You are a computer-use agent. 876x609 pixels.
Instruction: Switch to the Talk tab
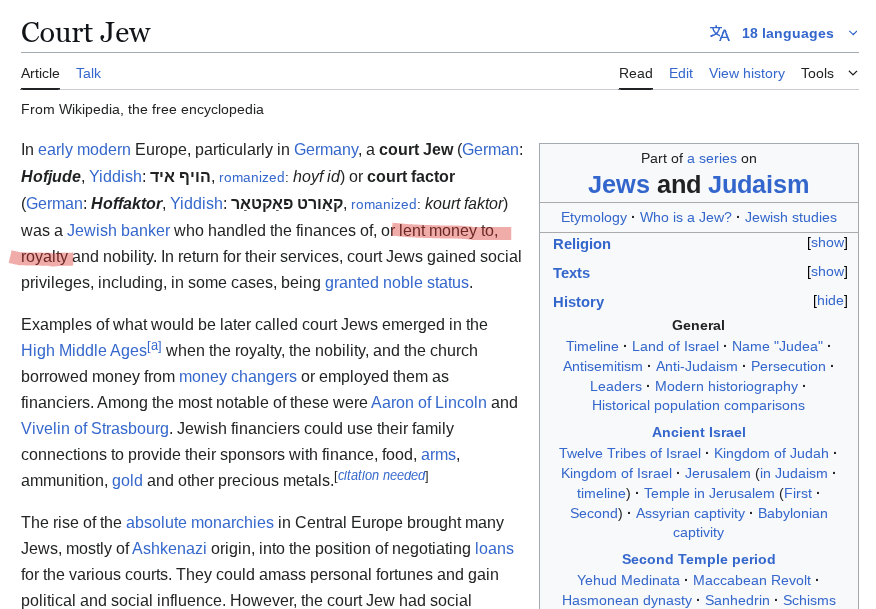pyautogui.click(x=88, y=73)
